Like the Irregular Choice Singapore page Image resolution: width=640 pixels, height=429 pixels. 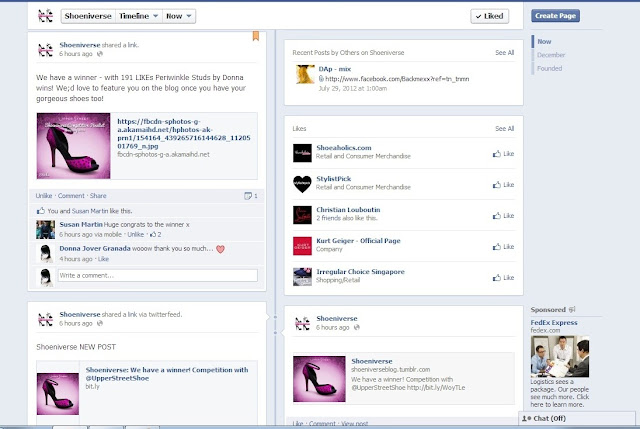pos(504,278)
